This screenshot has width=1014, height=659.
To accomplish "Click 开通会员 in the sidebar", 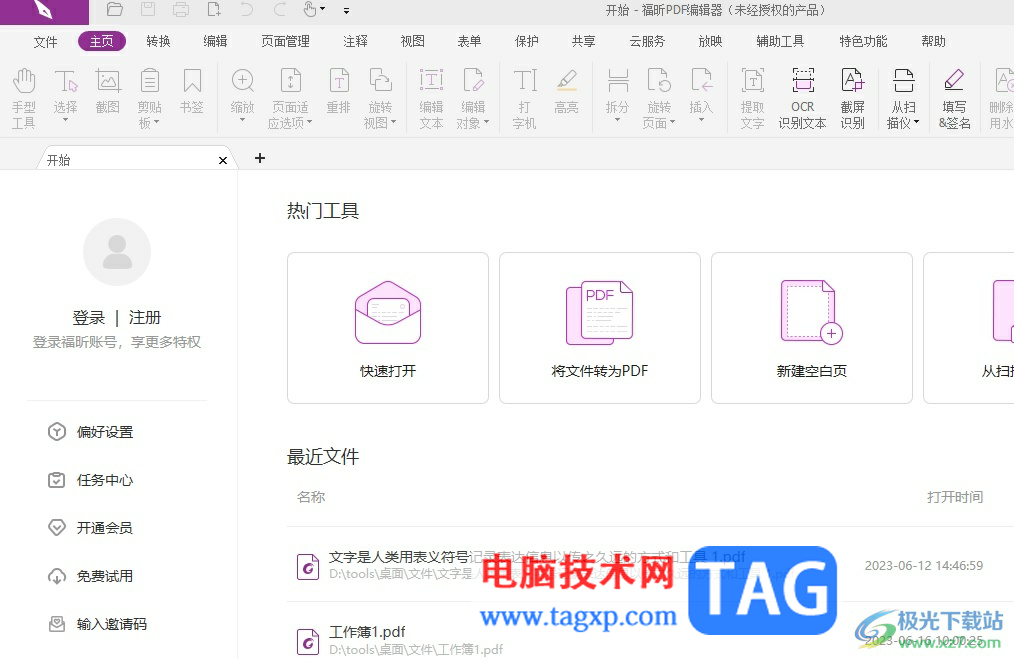I will (x=91, y=528).
